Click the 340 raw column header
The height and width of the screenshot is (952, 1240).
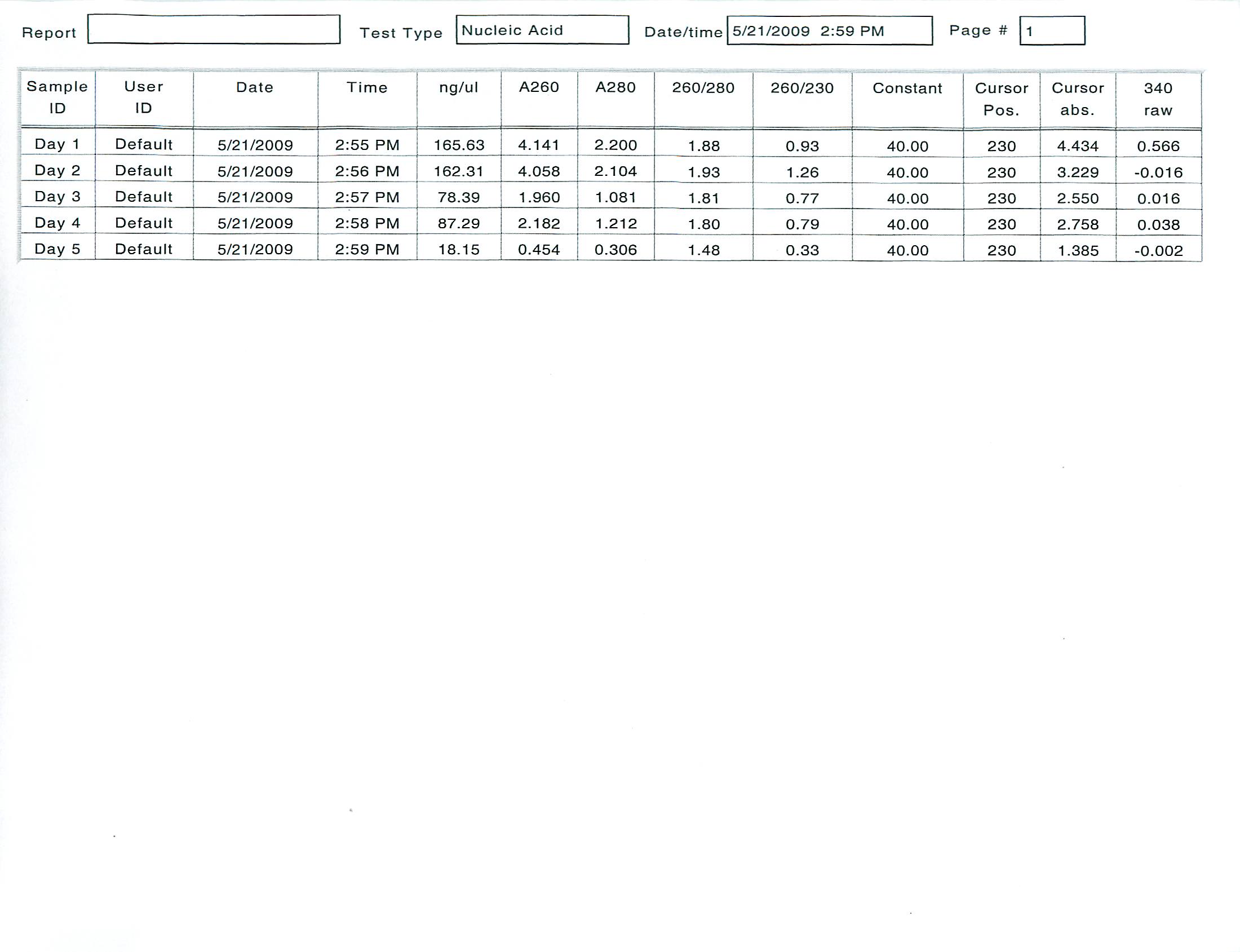[1158, 100]
